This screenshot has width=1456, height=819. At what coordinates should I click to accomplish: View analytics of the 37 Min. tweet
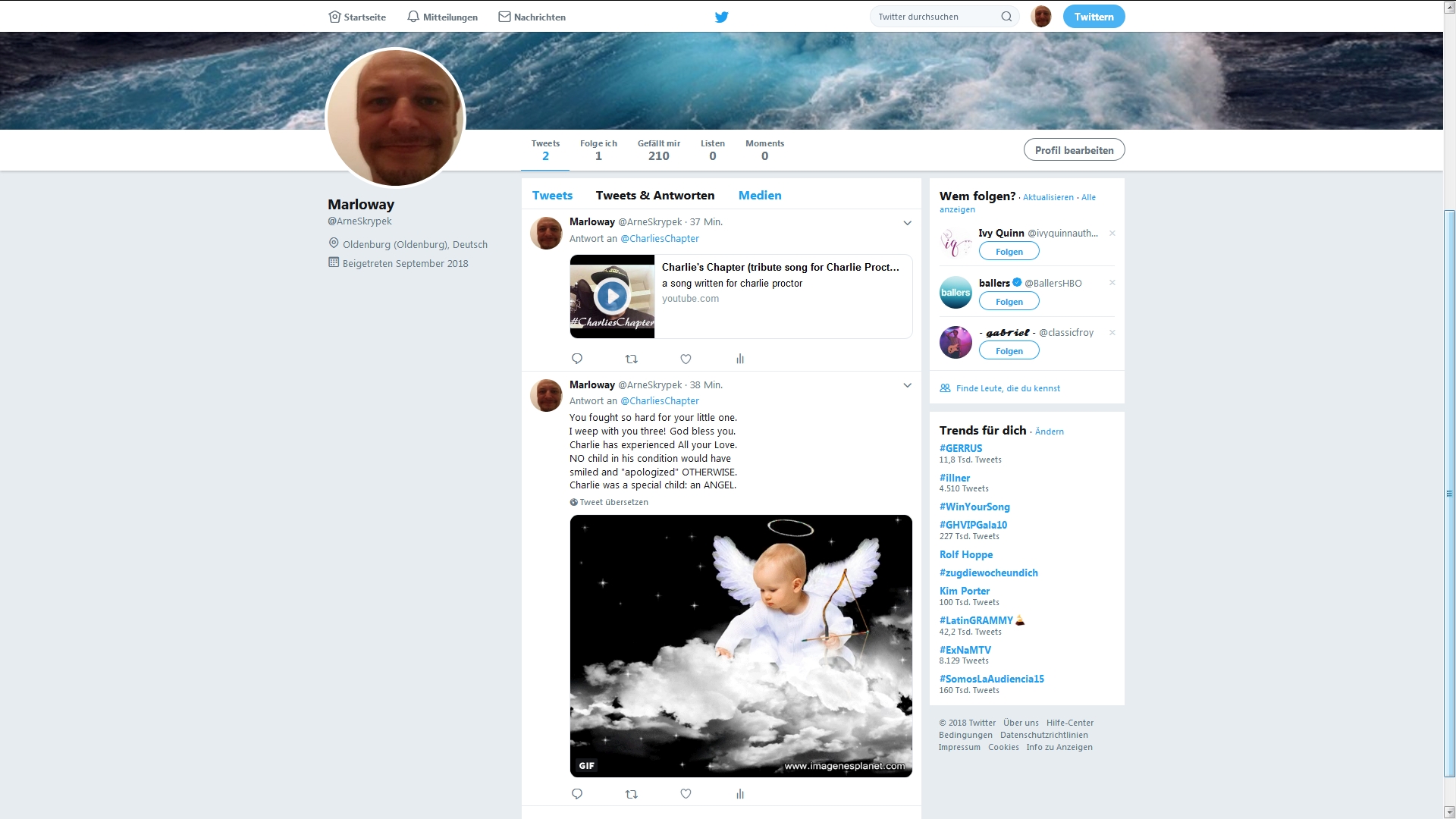coord(740,359)
